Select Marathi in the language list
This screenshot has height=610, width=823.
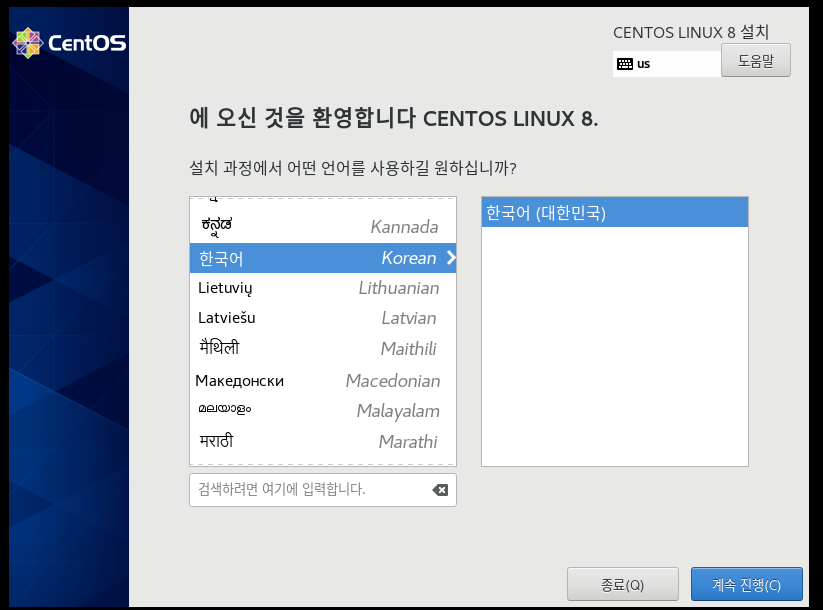[x=323, y=441]
